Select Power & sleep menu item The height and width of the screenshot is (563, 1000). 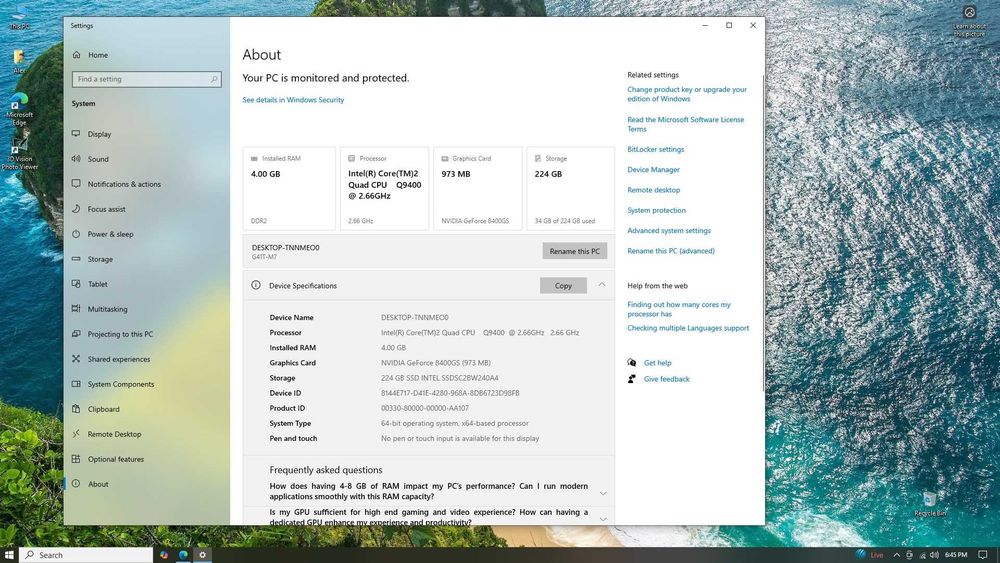pos(110,234)
